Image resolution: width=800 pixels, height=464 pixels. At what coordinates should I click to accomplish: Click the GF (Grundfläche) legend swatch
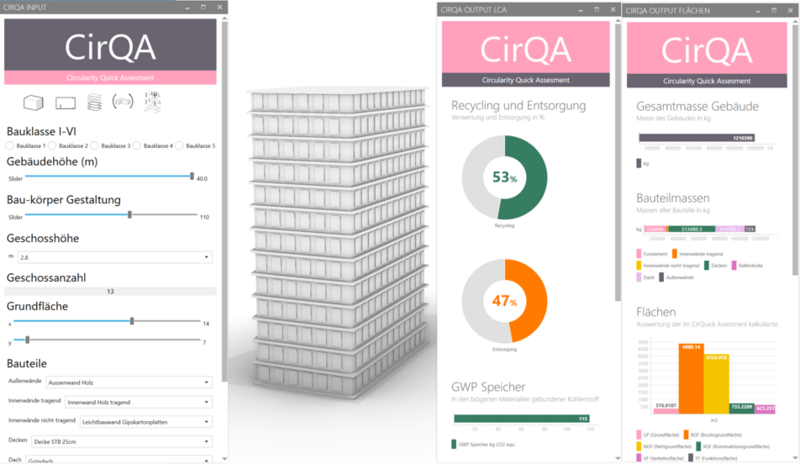(639, 435)
